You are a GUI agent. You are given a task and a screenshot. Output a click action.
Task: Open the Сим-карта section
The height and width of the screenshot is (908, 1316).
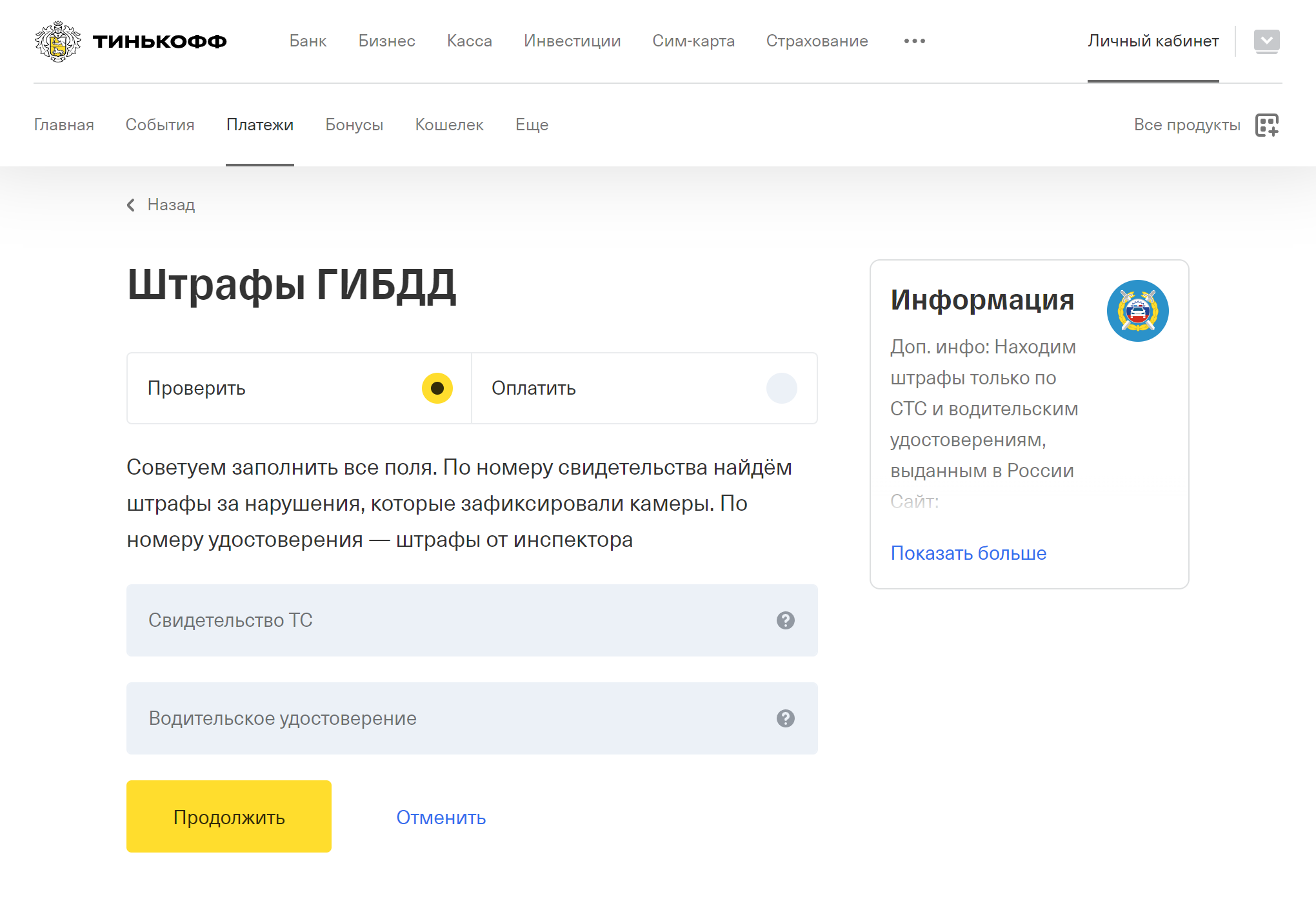[x=693, y=41]
